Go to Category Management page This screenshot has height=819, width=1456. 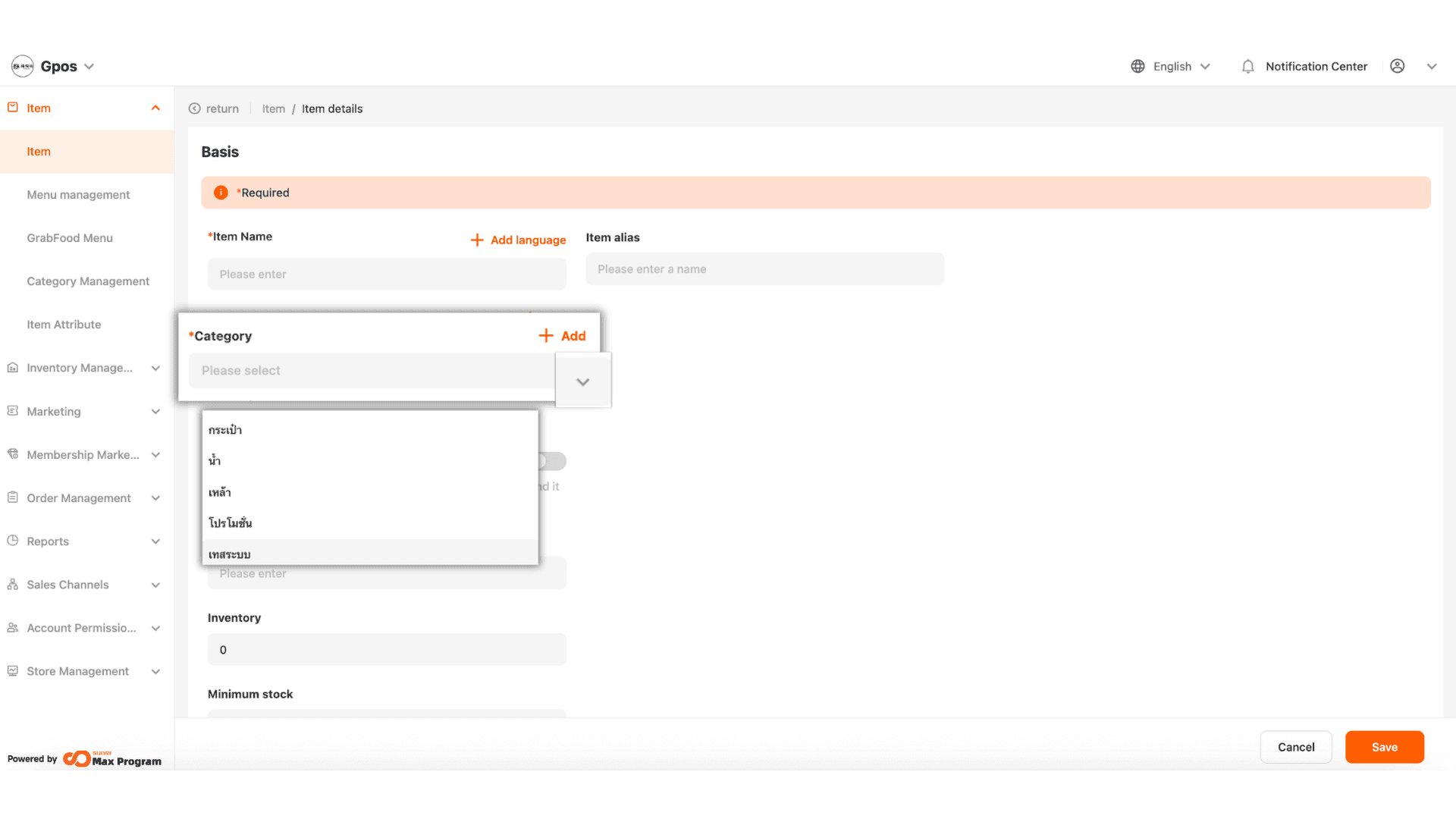88,281
